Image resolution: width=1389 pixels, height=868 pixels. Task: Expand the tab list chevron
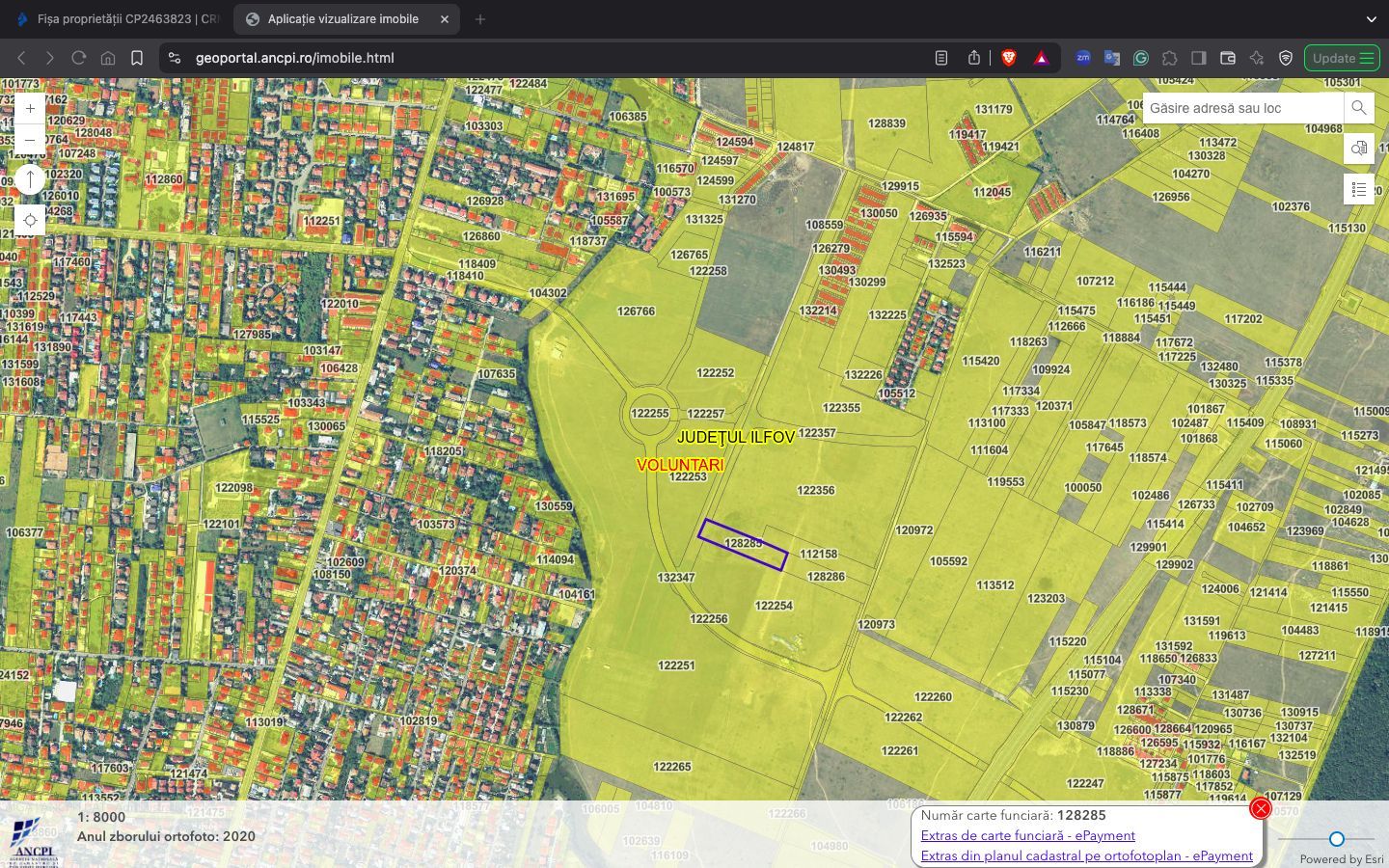(1371, 19)
